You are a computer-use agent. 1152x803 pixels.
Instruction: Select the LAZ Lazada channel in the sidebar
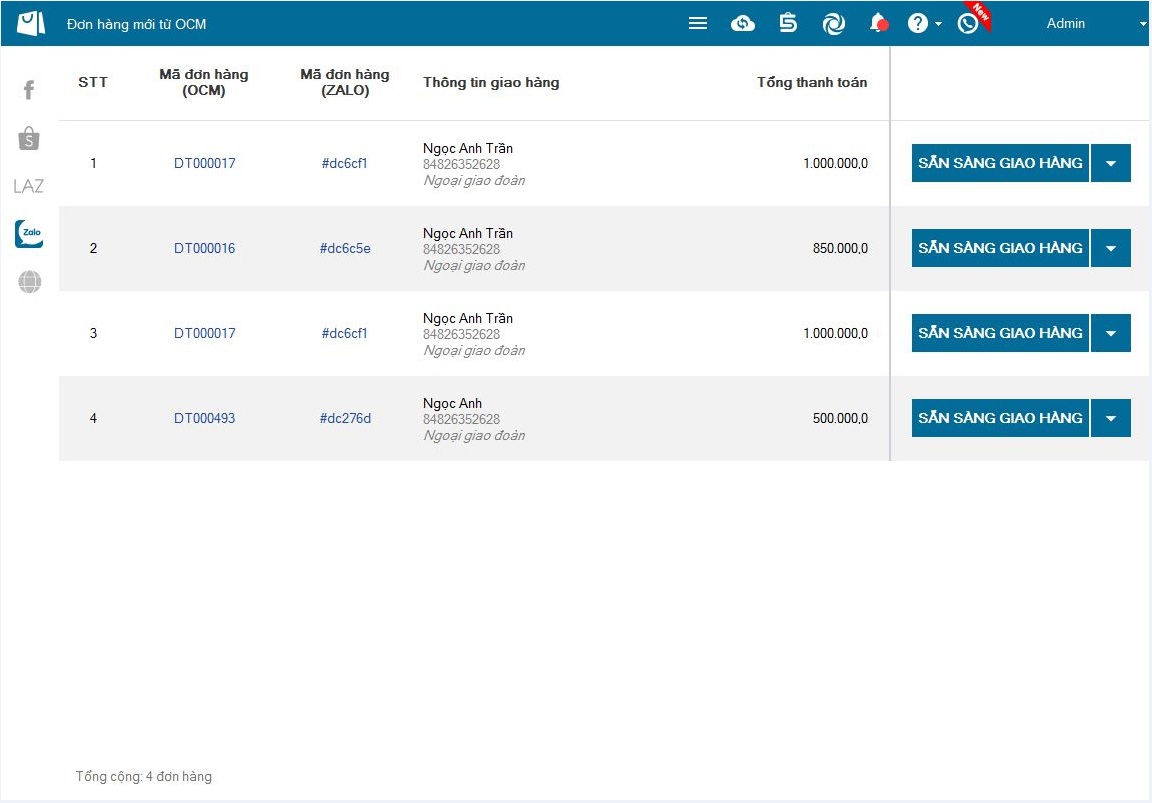tap(29, 186)
